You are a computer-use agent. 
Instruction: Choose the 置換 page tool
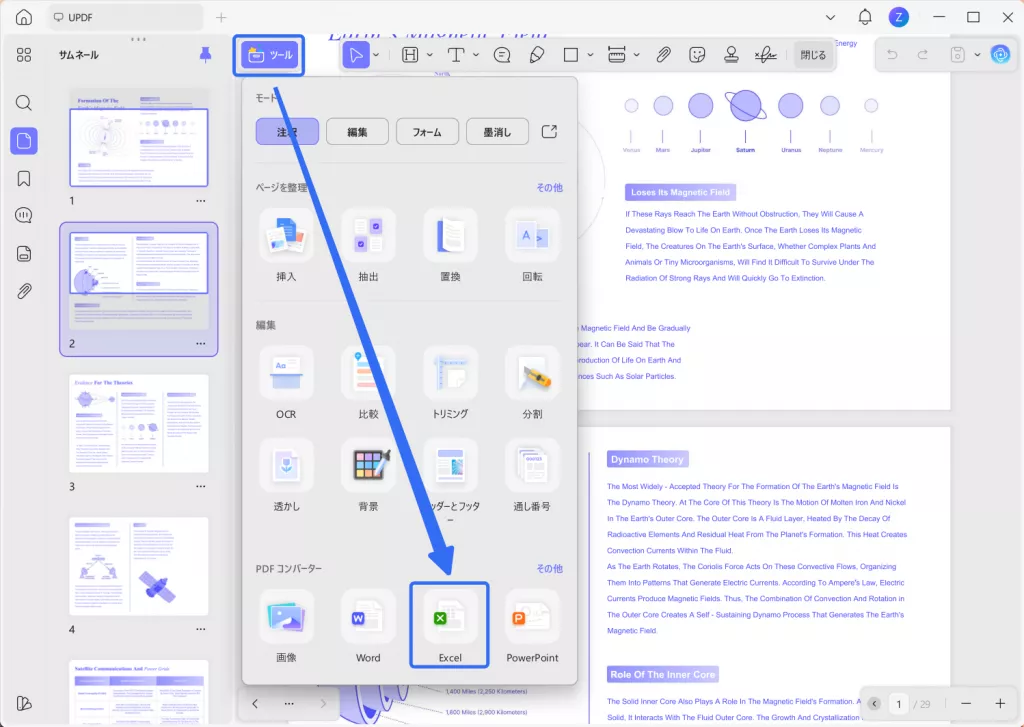[451, 246]
